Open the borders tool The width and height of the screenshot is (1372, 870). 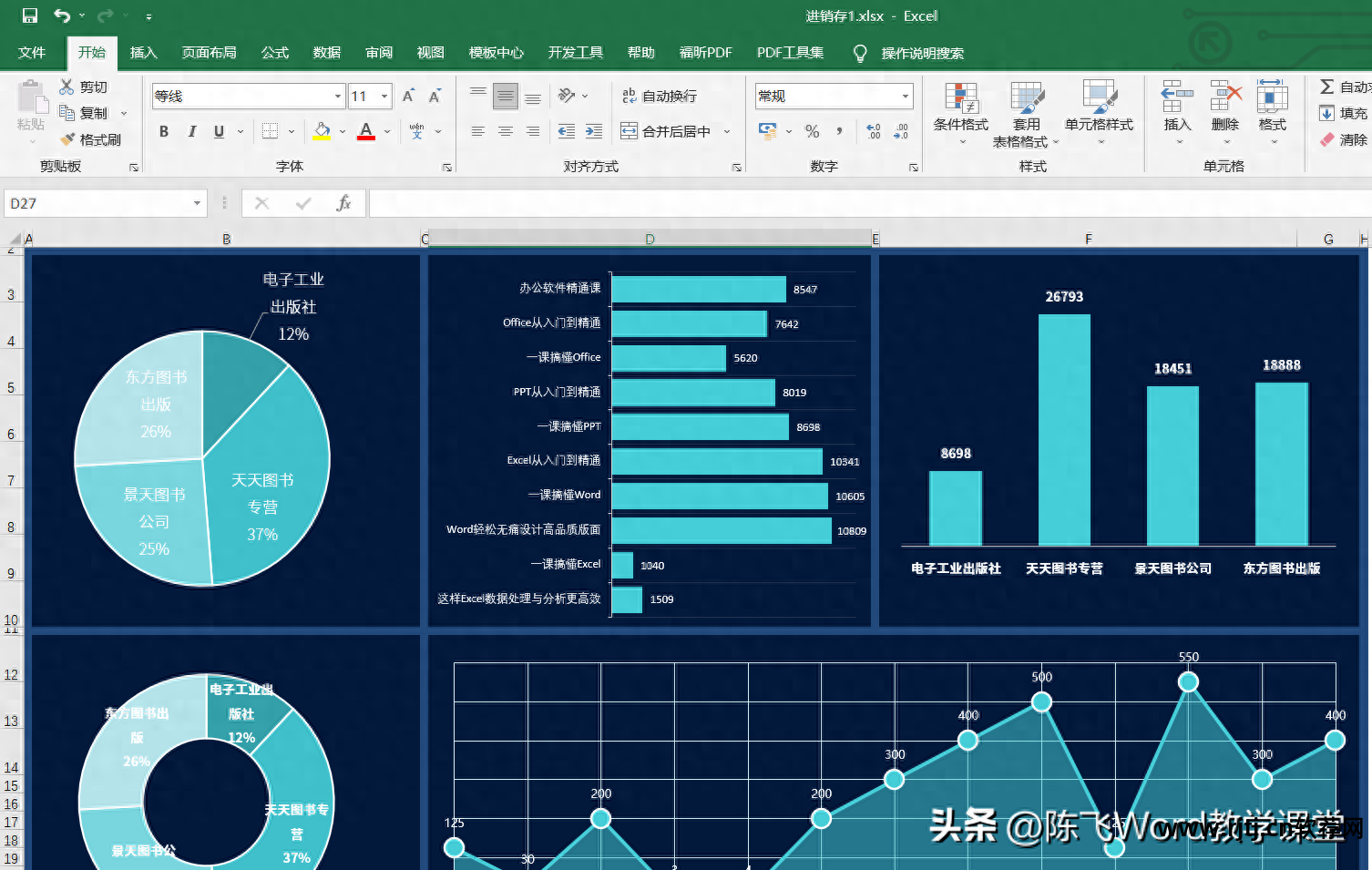click(270, 131)
